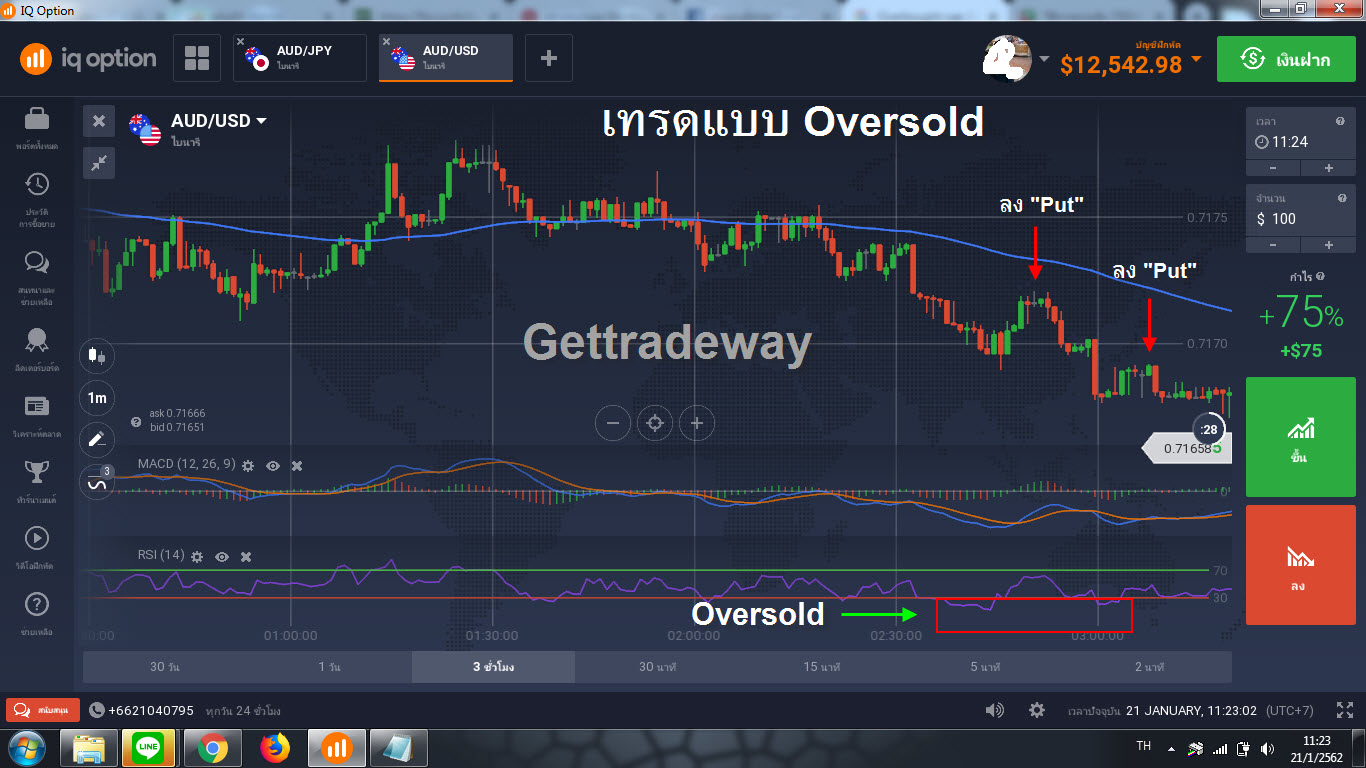Image resolution: width=1366 pixels, height=768 pixels.
Task: Toggle fullscreen mode icon at bottom right
Action: pos(1345,710)
